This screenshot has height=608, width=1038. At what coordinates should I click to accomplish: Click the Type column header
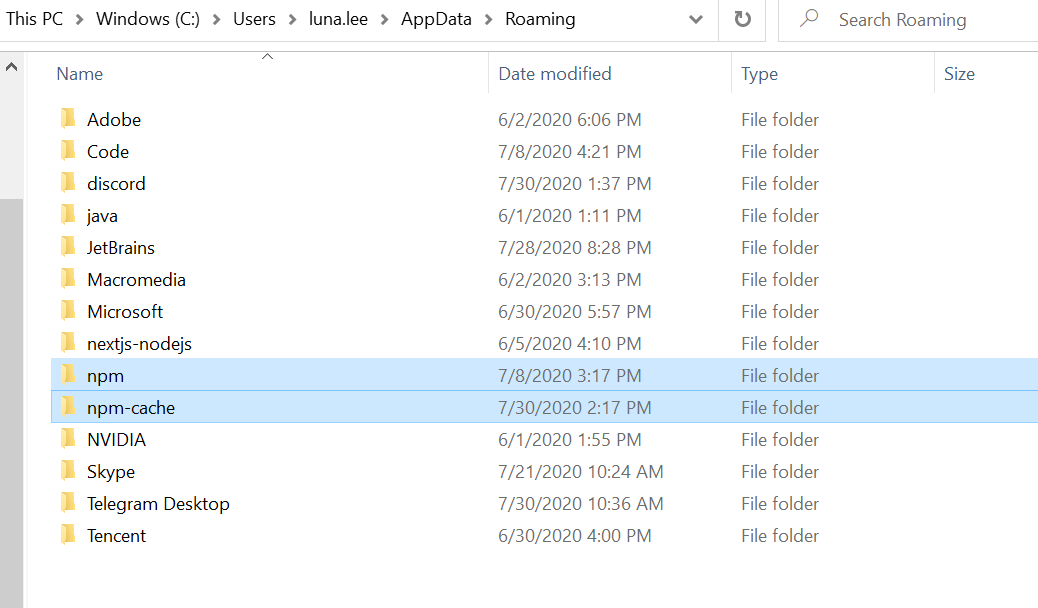point(760,74)
